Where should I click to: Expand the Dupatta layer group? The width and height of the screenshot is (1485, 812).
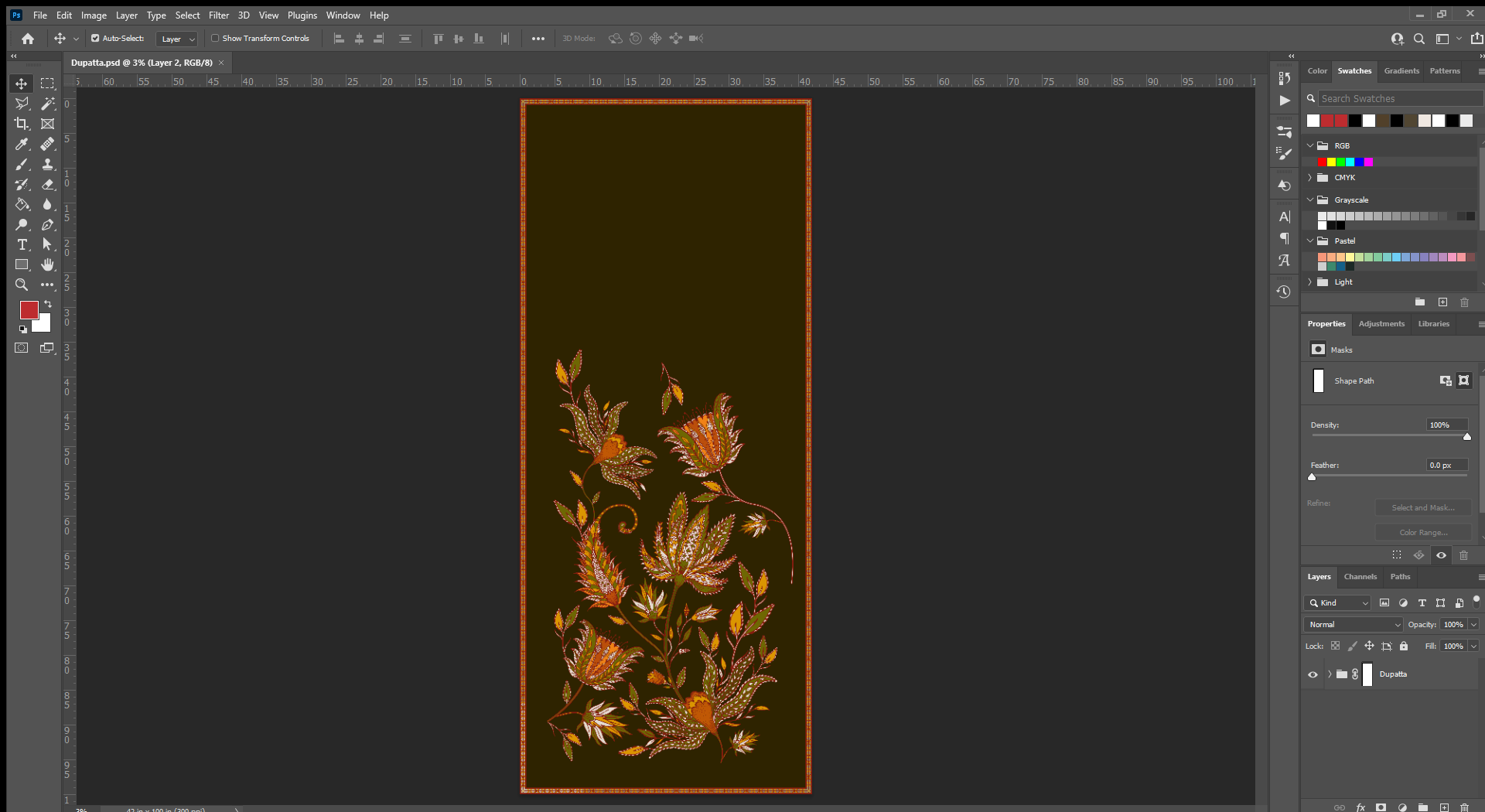tap(1330, 674)
